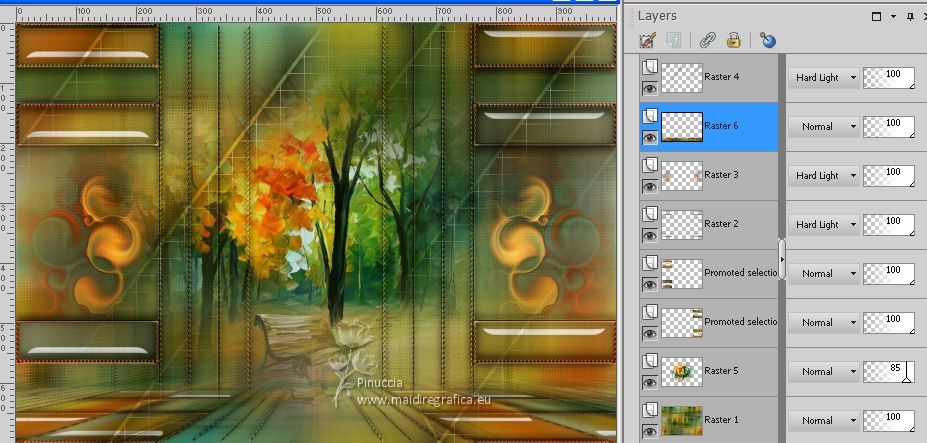
Task: Select the Promoted selection name below Raster 2
Action: tap(741, 273)
